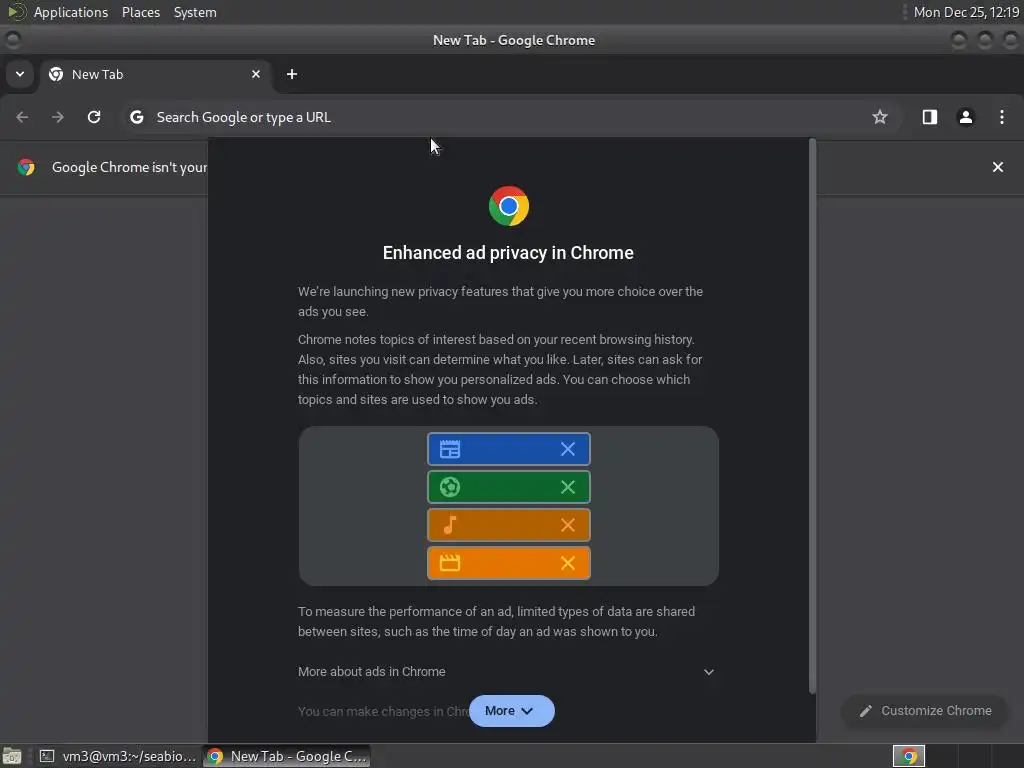Click the Chrome workspace switcher thumbnail

click(908, 756)
